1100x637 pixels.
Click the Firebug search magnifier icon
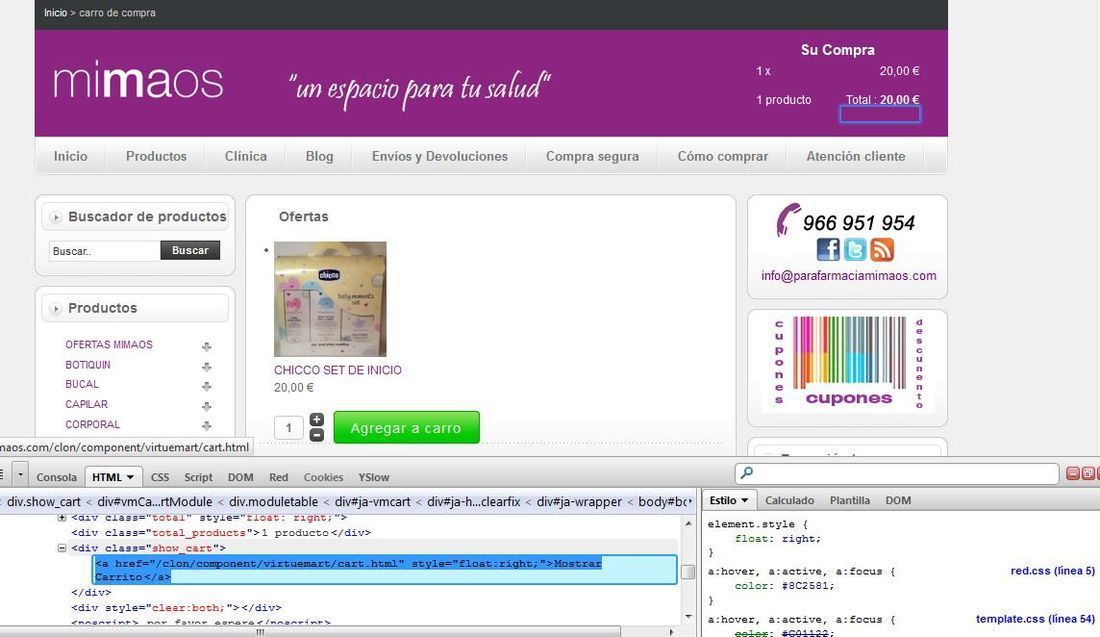tap(747, 474)
